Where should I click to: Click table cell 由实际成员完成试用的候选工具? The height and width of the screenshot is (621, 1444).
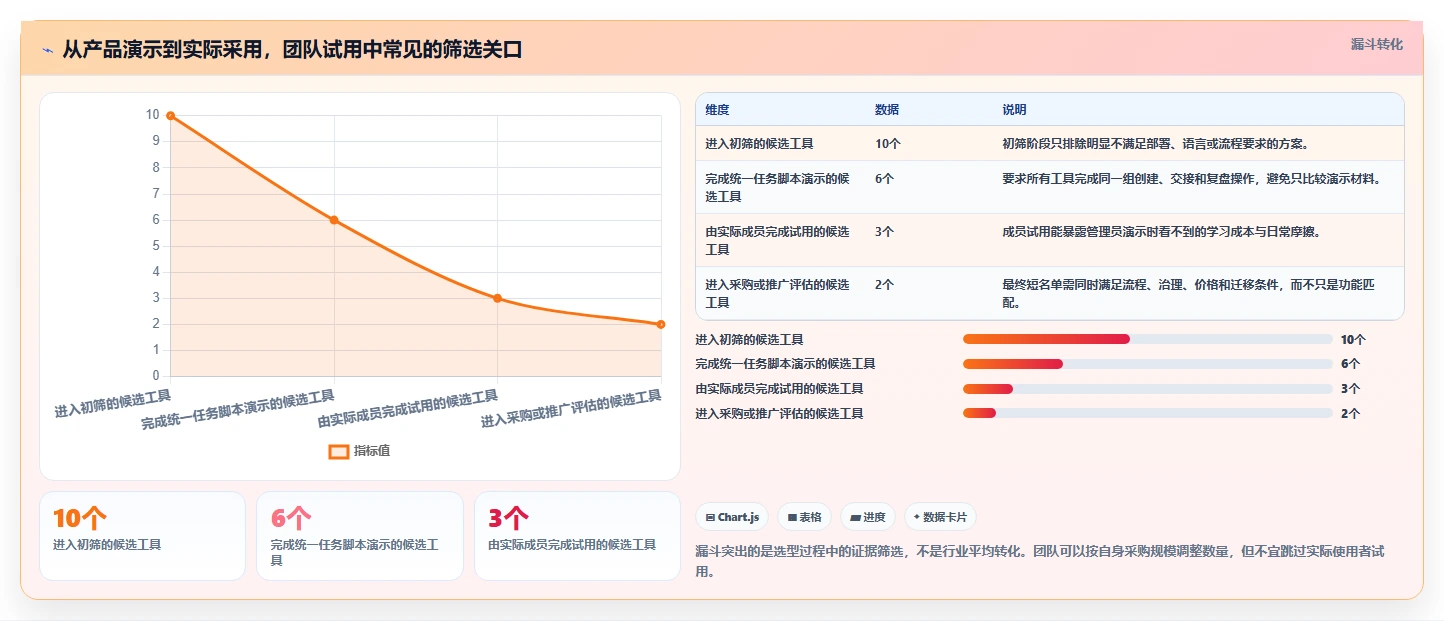777,240
